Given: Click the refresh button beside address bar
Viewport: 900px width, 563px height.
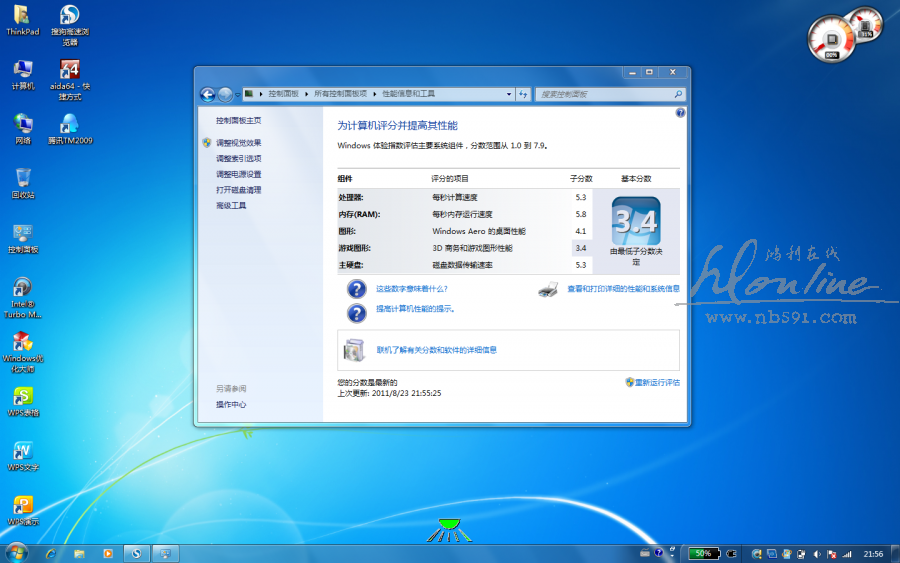Looking at the screenshot, I should [522, 94].
